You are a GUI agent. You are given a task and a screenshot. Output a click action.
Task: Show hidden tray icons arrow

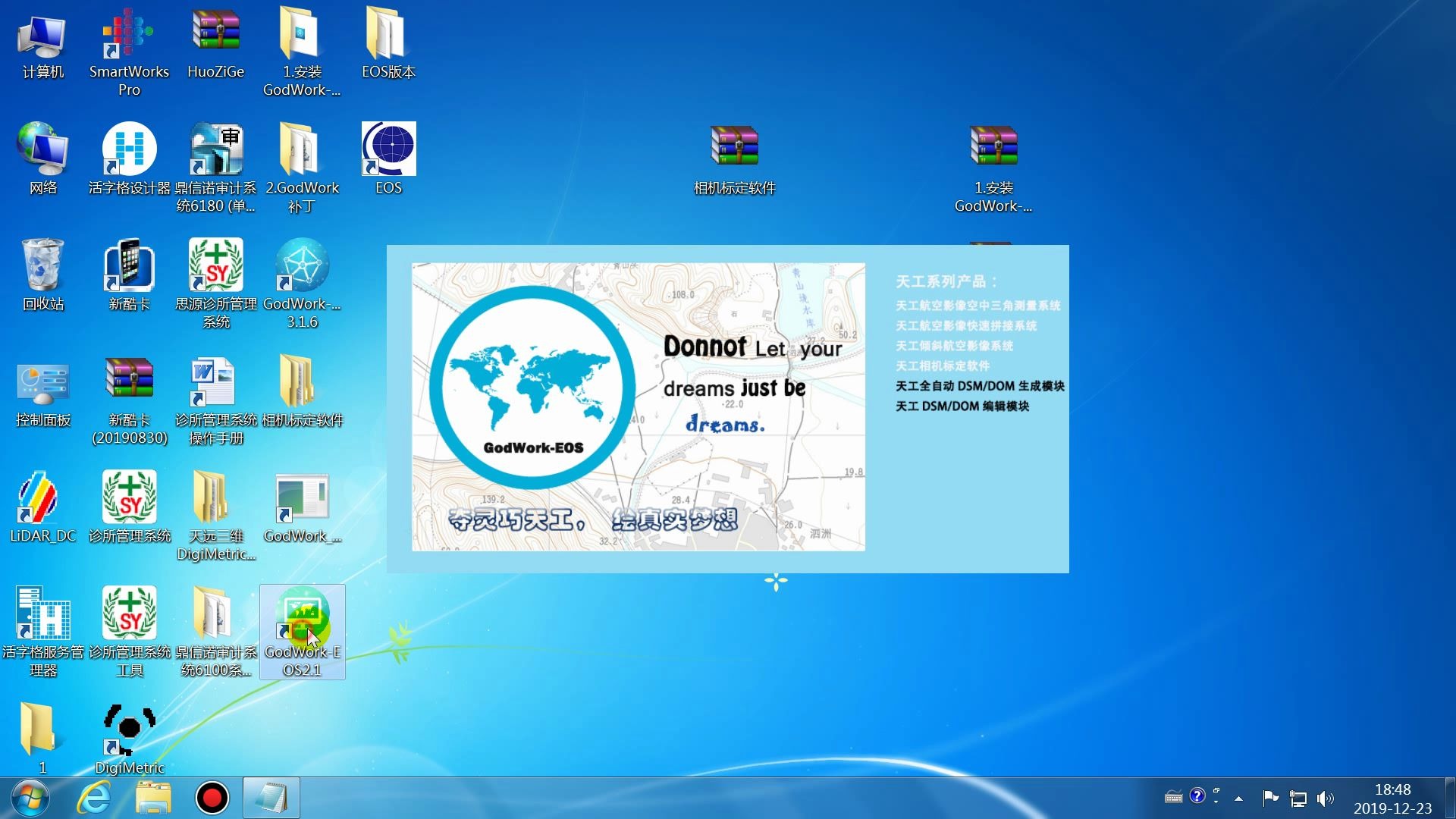(x=1238, y=799)
